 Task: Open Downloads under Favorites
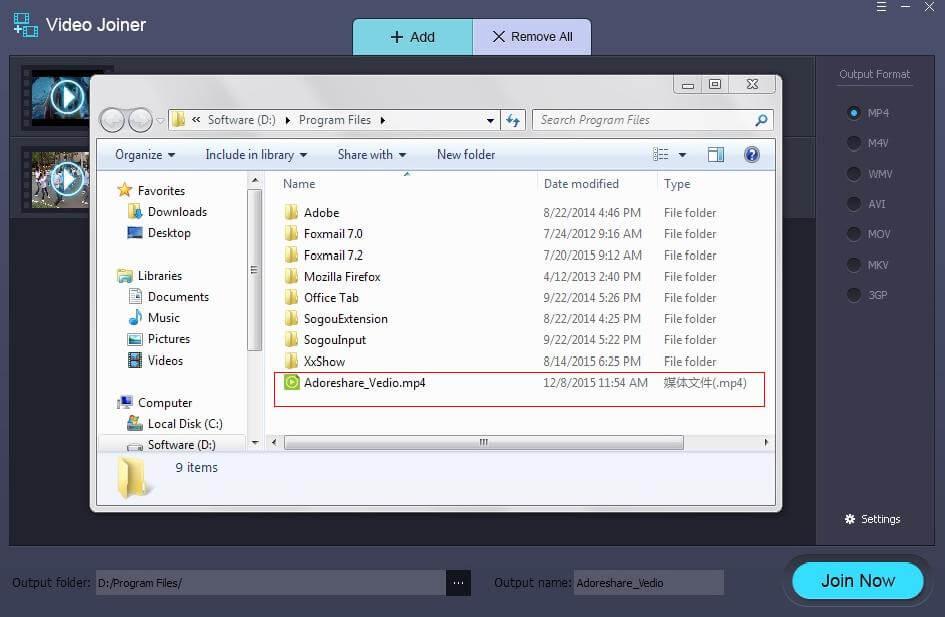click(x=177, y=212)
